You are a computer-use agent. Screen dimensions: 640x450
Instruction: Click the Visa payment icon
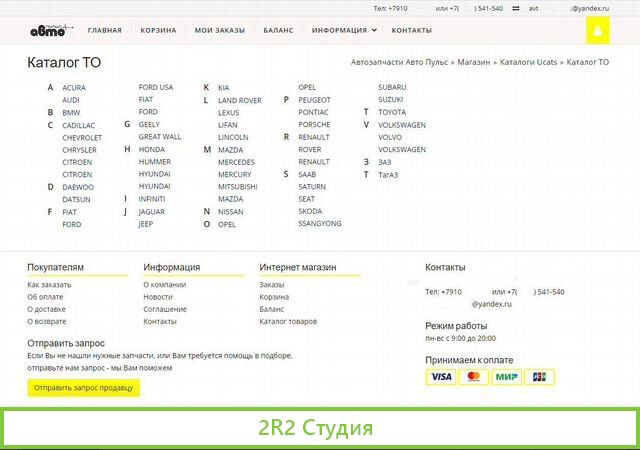coord(440,377)
